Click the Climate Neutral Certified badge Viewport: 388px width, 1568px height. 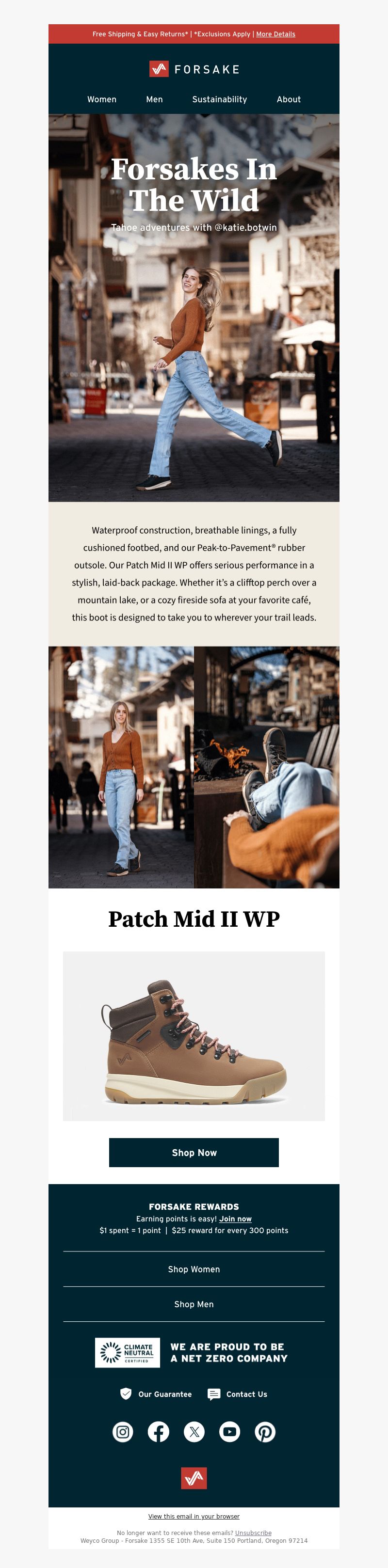(127, 1352)
